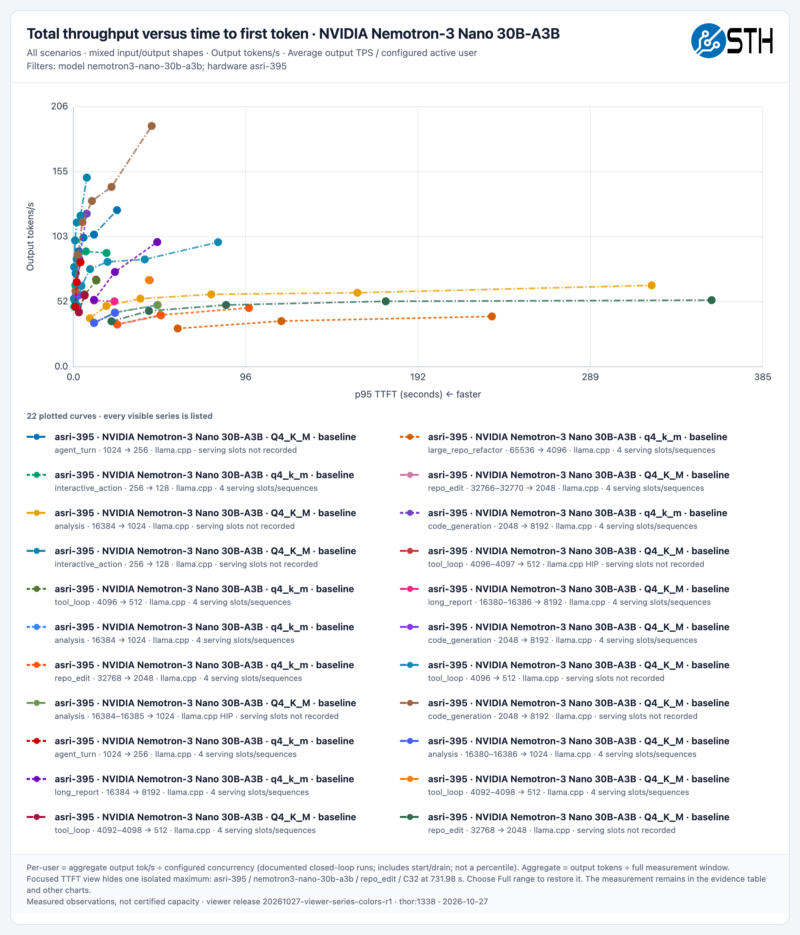Click the STH logo in the header
The width and height of the screenshot is (800, 935).
(732, 41)
